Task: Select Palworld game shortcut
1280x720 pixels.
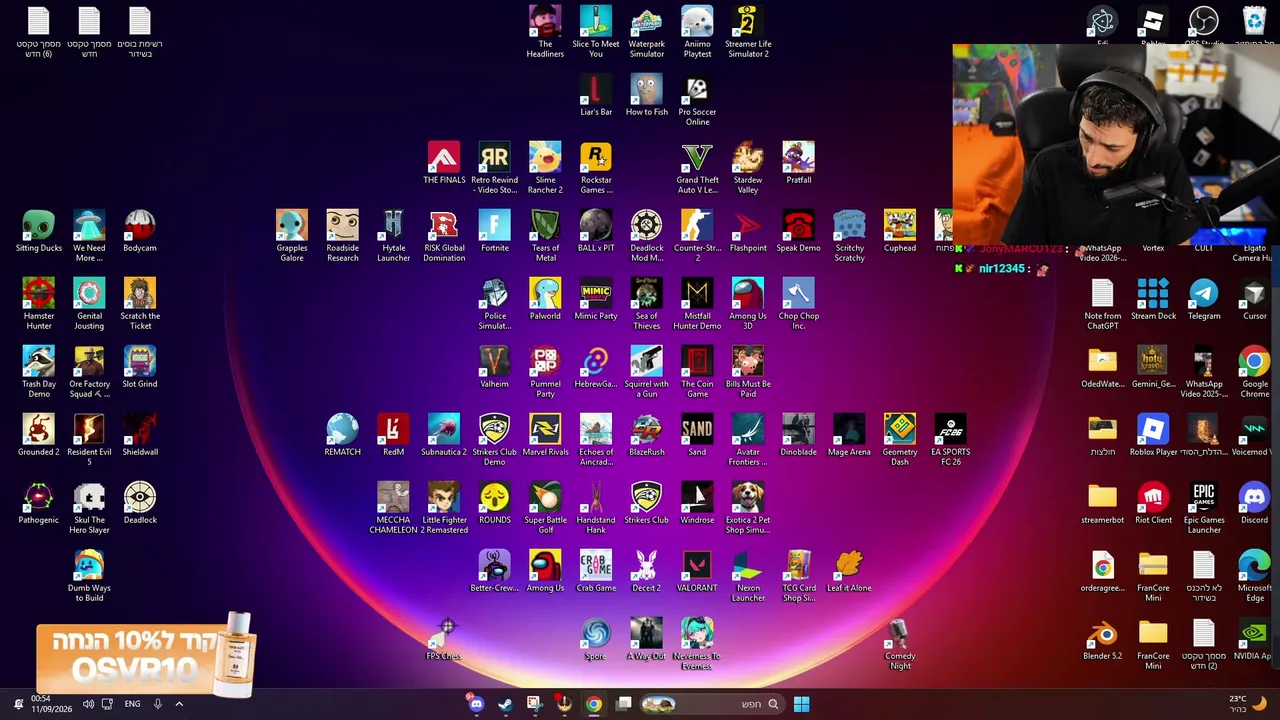Action: (545, 299)
